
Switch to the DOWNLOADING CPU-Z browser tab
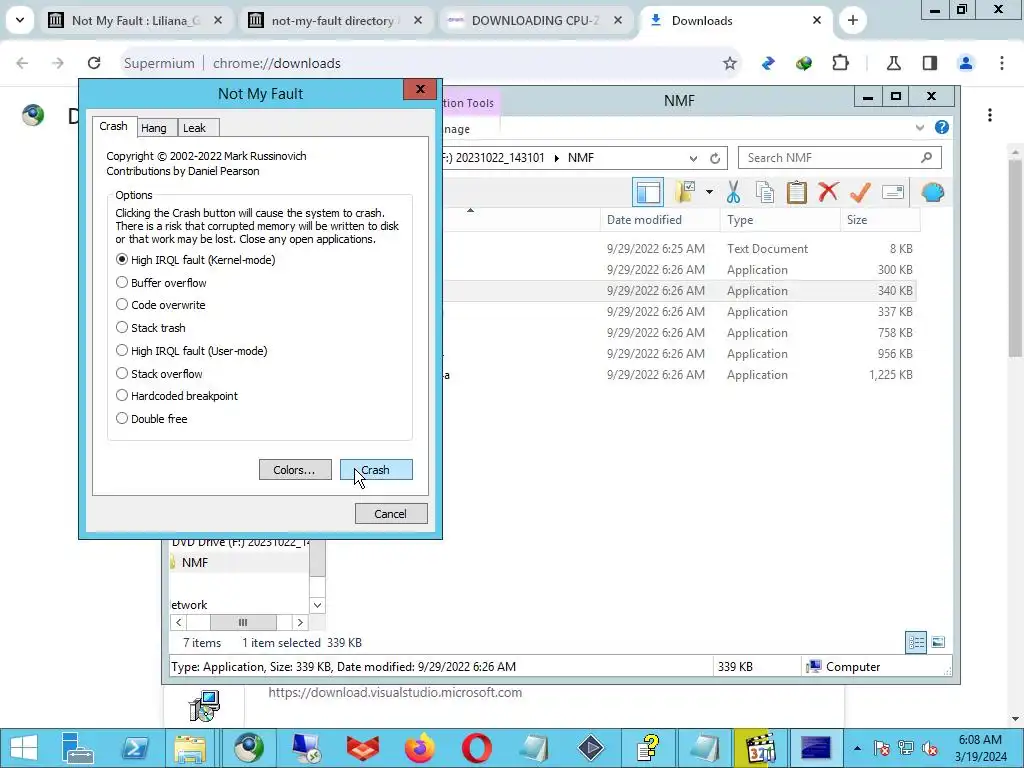535,21
